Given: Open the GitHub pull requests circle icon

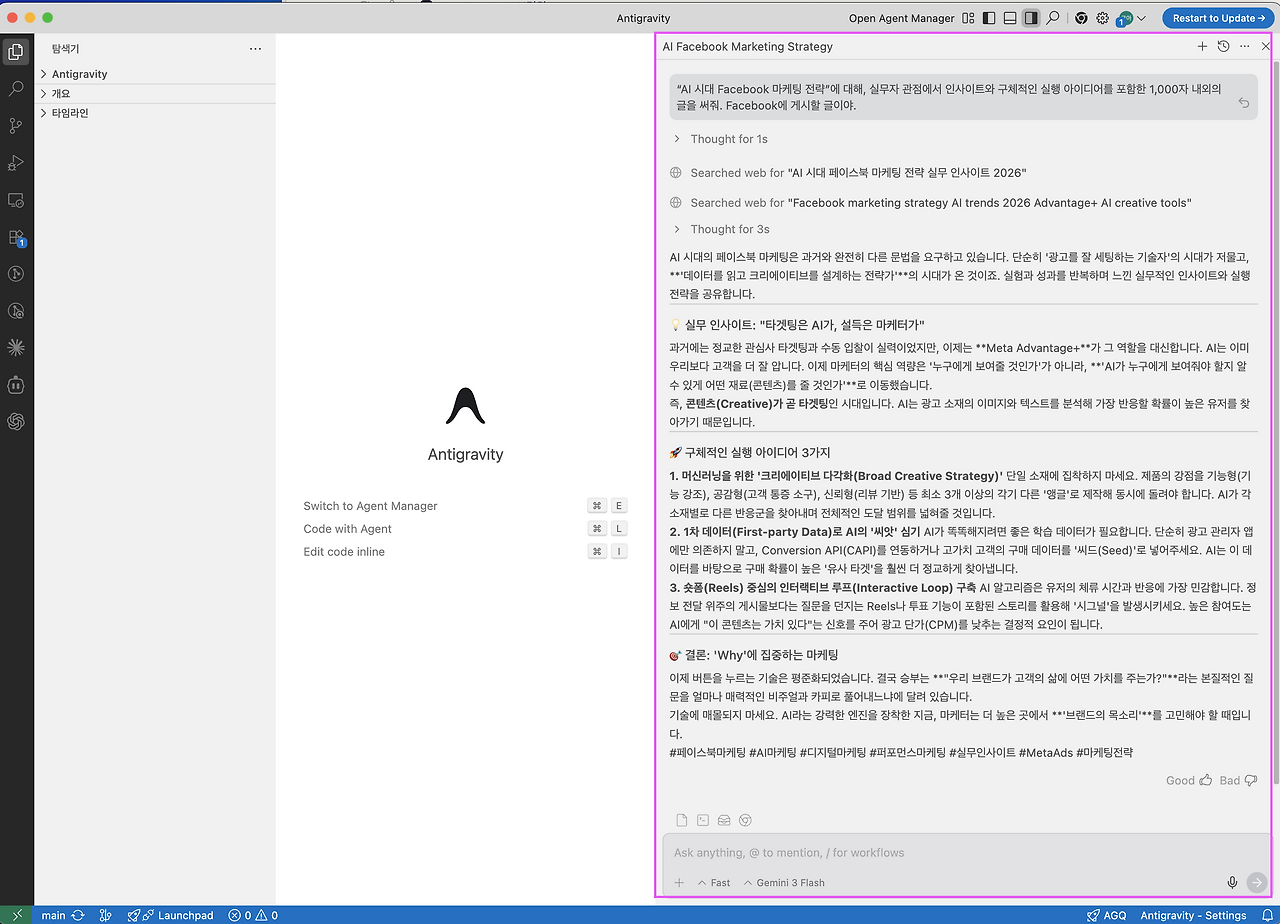Looking at the screenshot, I should [16, 273].
